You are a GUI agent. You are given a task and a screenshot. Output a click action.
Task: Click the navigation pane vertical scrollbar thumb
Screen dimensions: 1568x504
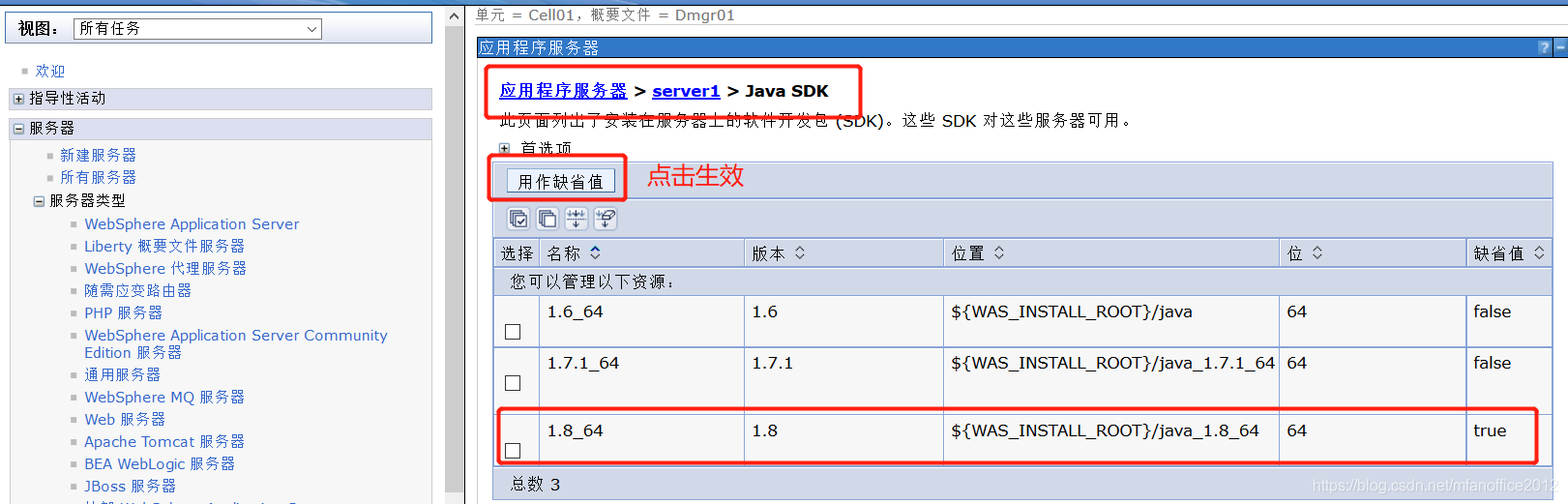click(455, 259)
